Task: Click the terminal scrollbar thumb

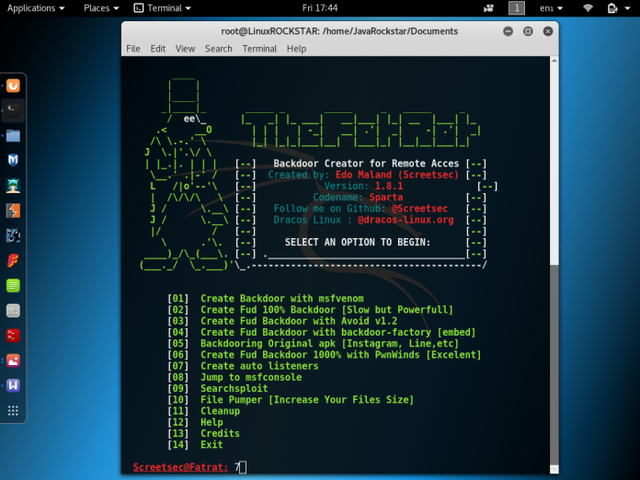Action: pos(554,364)
